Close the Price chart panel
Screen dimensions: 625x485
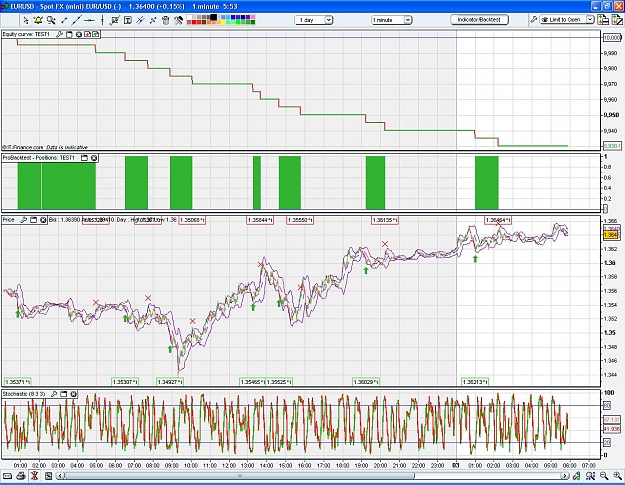43,220
